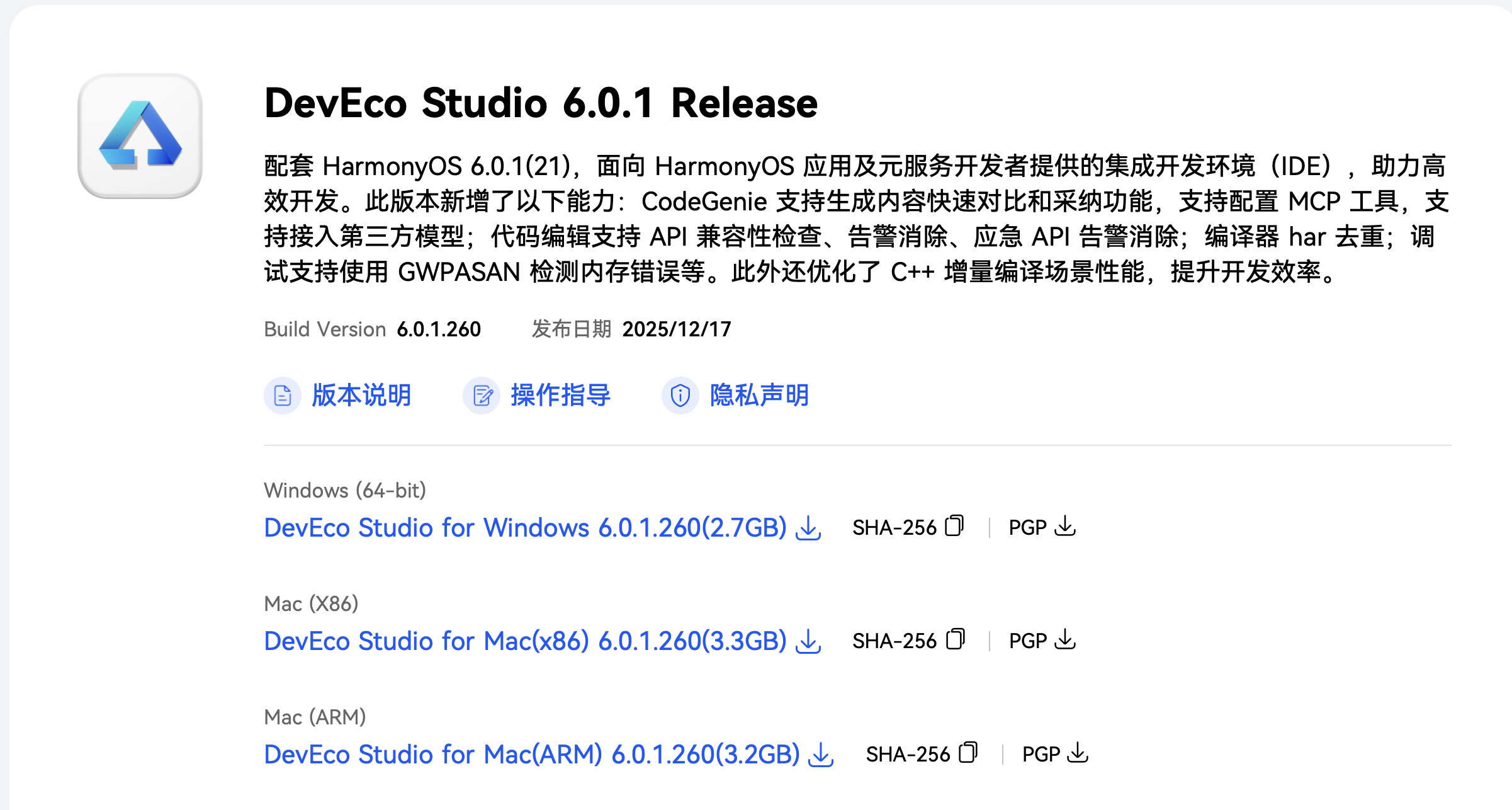Screen dimensions: 1512x810
Task: Download DevEco Studio for Windows 6.0.1.260
Action: pyautogui.click(x=525, y=528)
